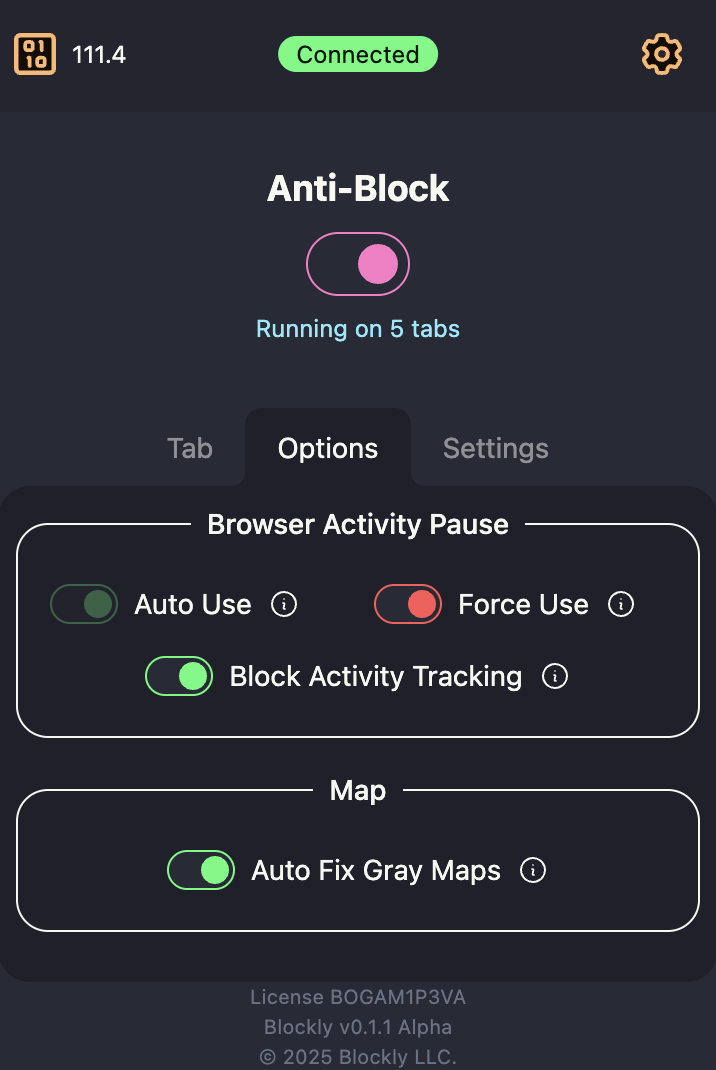Click the 111.4 version number

coord(99,54)
